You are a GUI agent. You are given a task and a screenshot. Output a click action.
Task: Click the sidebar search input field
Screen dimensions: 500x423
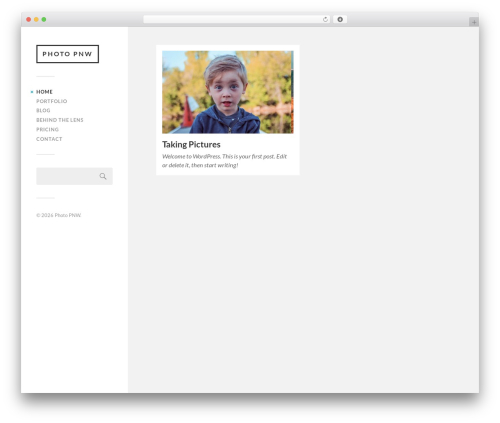click(x=74, y=176)
